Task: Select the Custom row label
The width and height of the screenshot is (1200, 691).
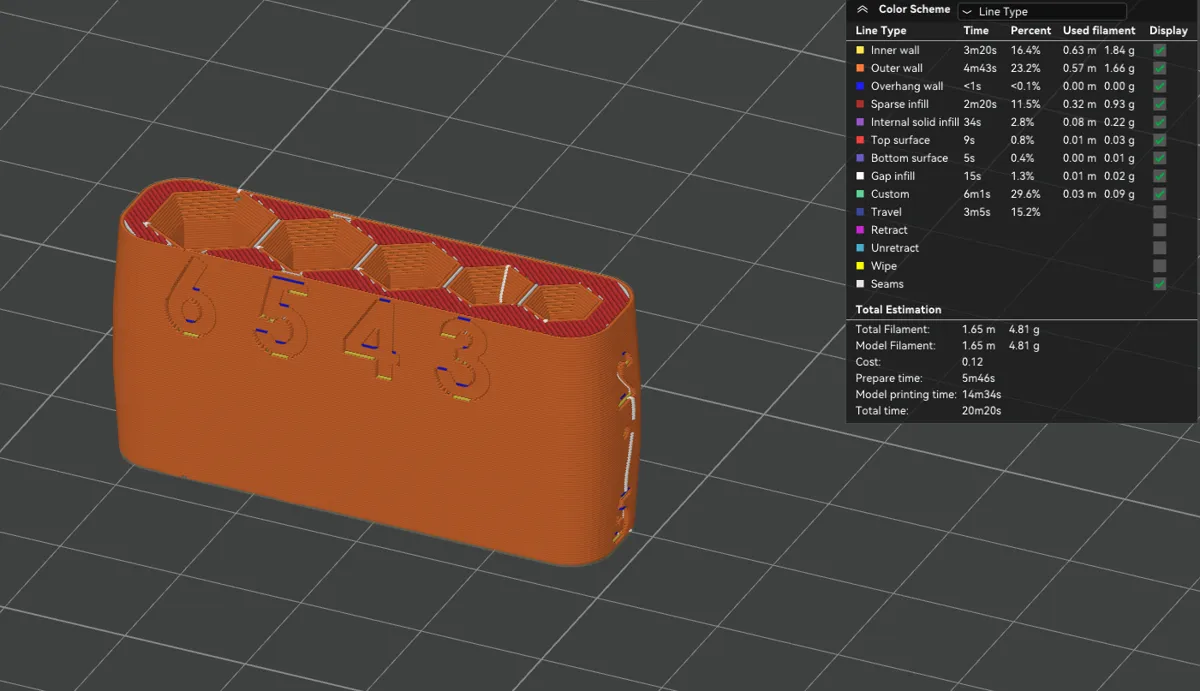Action: (x=890, y=194)
